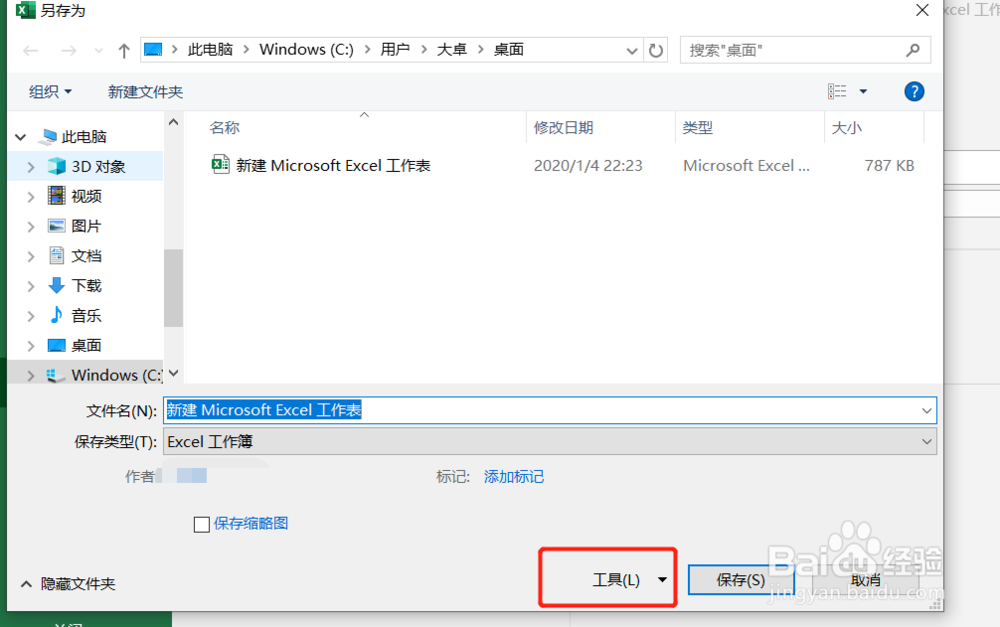Select 大卓 in address breadcrumb
Image resolution: width=1000 pixels, height=627 pixels.
coord(452,50)
